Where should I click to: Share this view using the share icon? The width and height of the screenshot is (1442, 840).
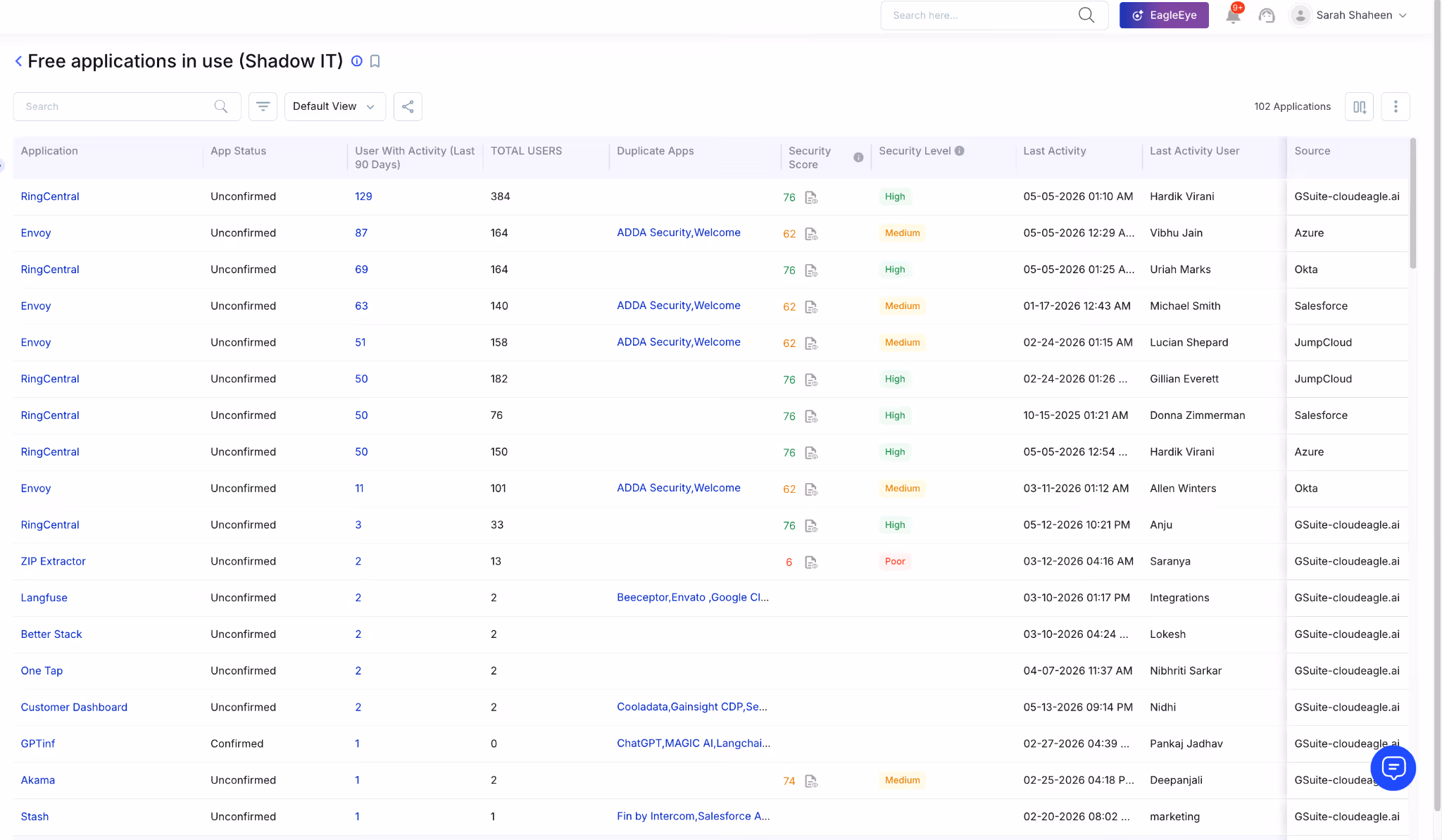click(x=408, y=106)
